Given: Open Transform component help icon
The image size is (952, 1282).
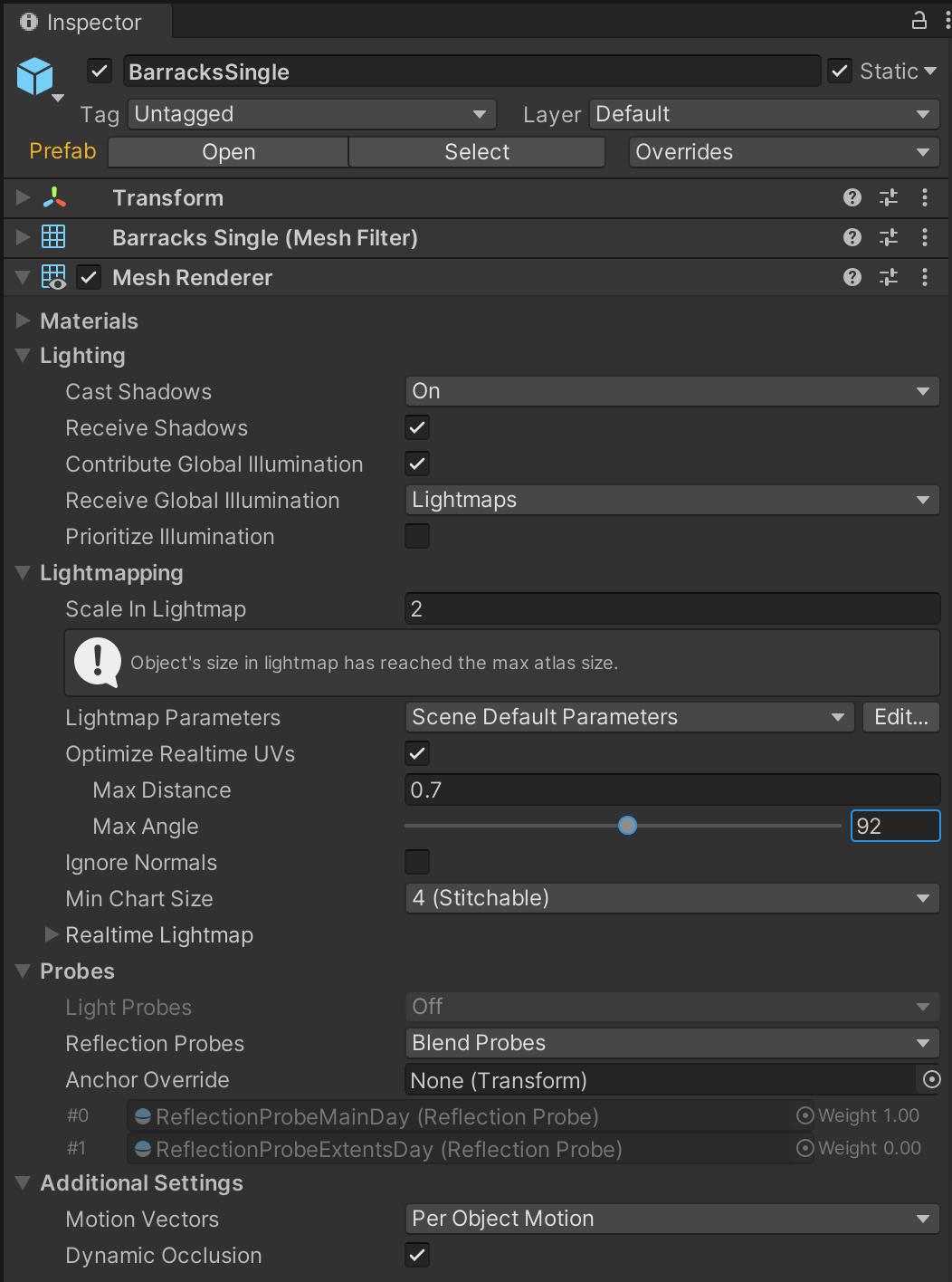Looking at the screenshot, I should click(x=852, y=197).
